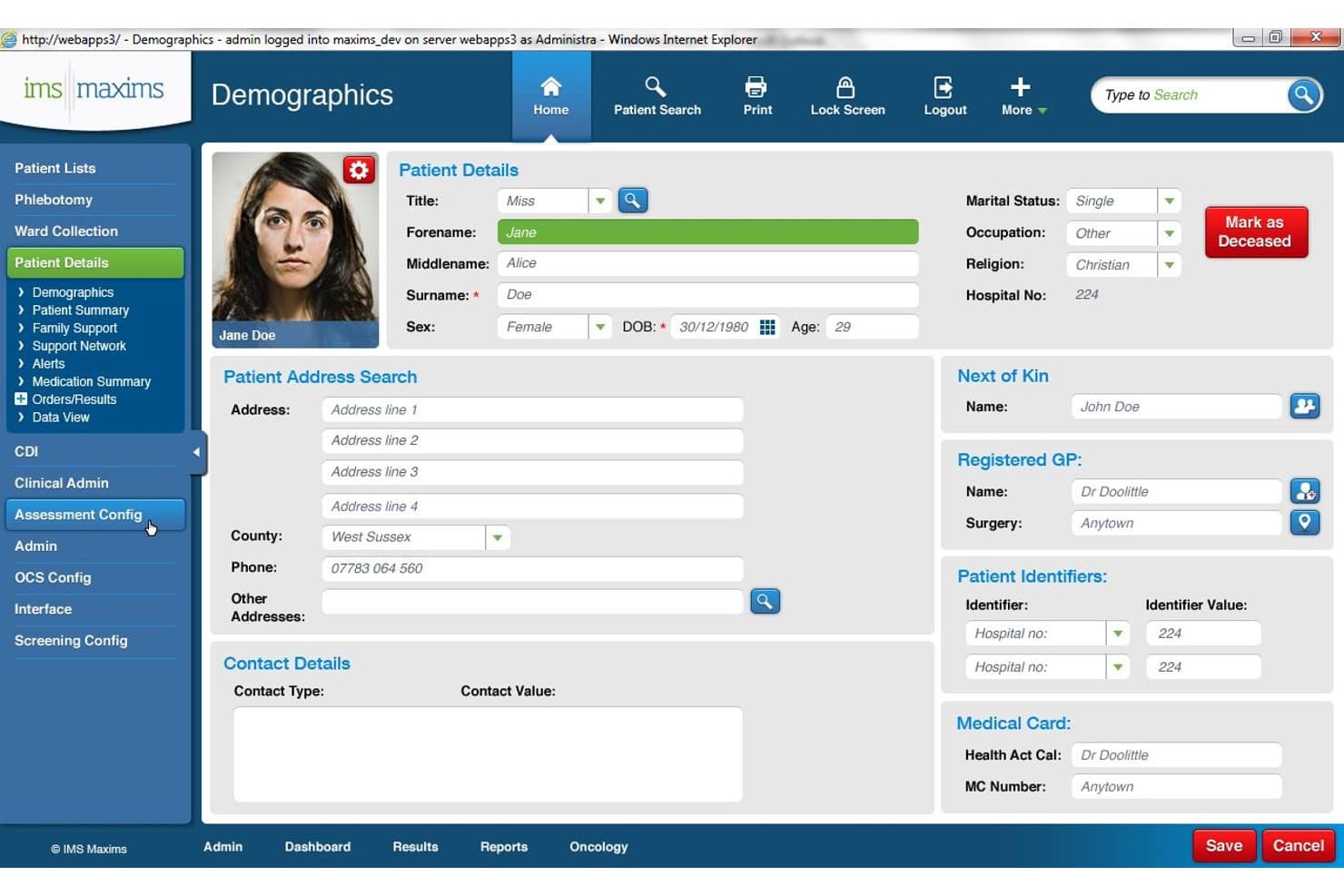Open the Marital Status dropdown
This screenshot has width=1344, height=896.
click(1170, 201)
